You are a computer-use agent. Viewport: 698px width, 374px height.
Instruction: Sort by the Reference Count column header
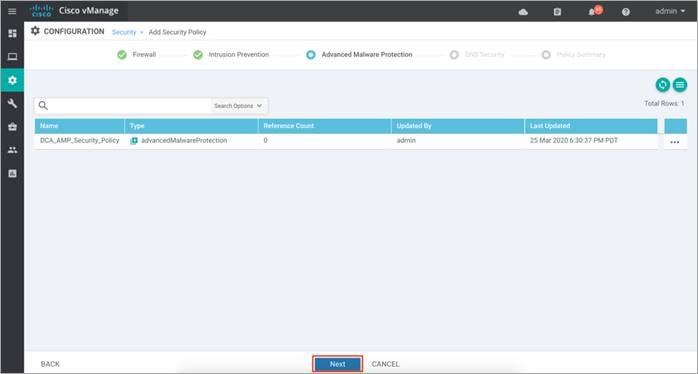[x=325, y=126]
